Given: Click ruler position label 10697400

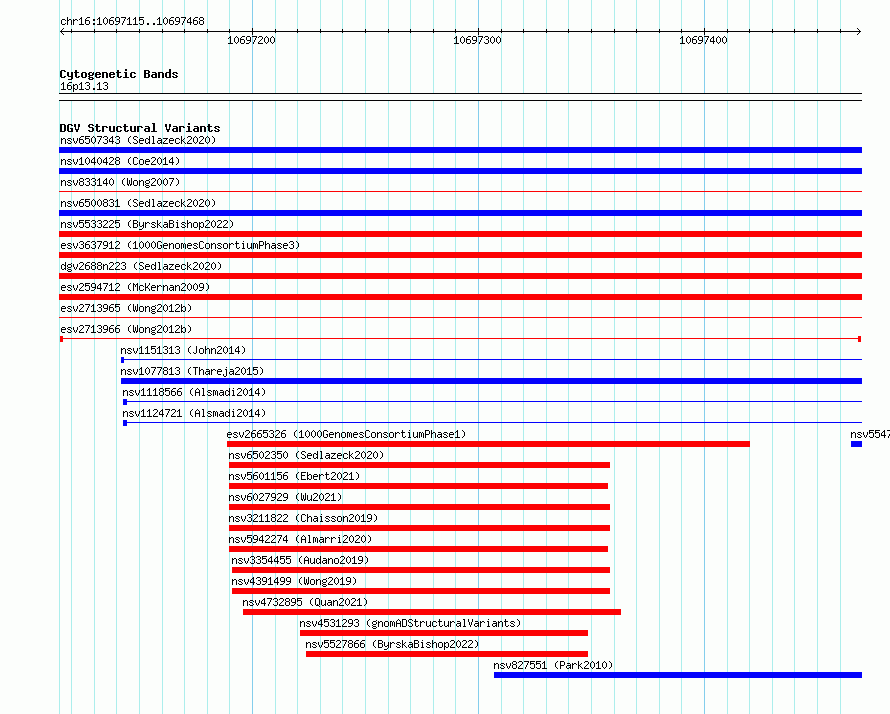Looking at the screenshot, I should click(x=703, y=40).
